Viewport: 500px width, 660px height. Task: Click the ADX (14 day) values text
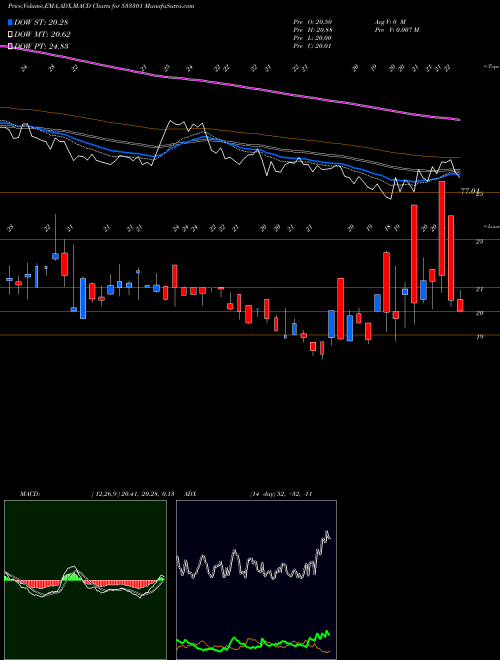[x=281, y=494]
